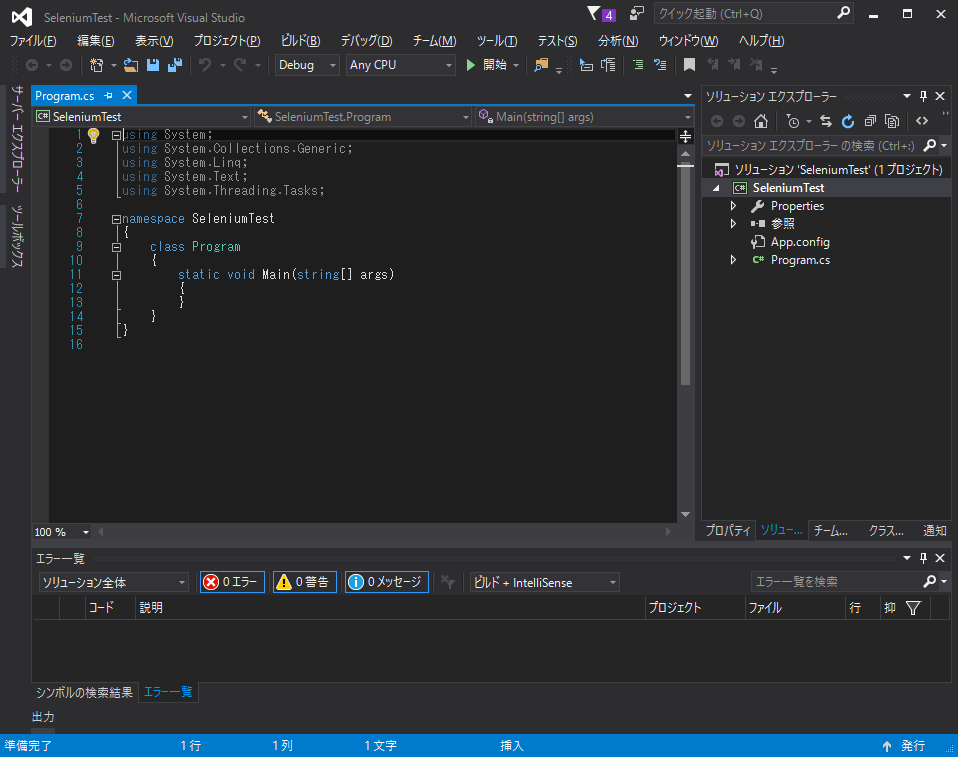958x757 pixels.
Task: Open the 100 % zoom dropdown
Action: [62, 532]
